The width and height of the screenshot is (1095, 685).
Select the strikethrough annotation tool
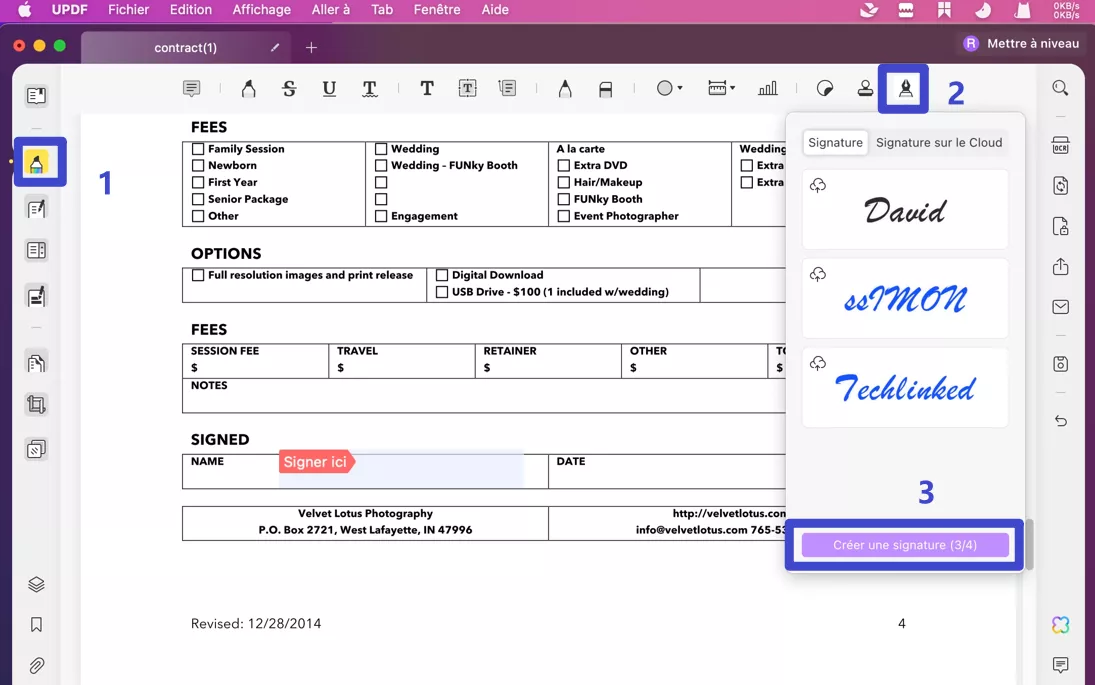289,88
